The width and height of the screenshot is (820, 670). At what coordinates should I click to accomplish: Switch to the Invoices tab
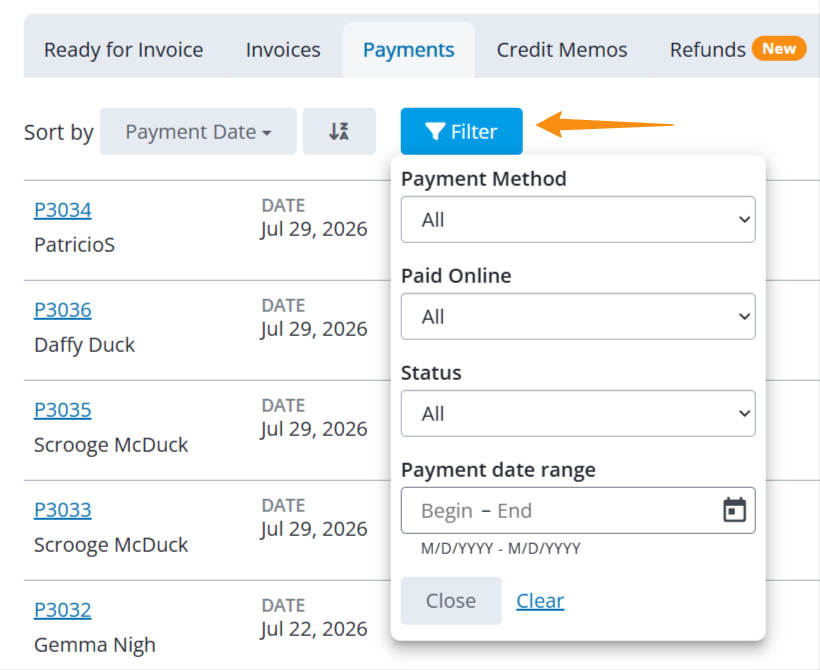point(283,50)
